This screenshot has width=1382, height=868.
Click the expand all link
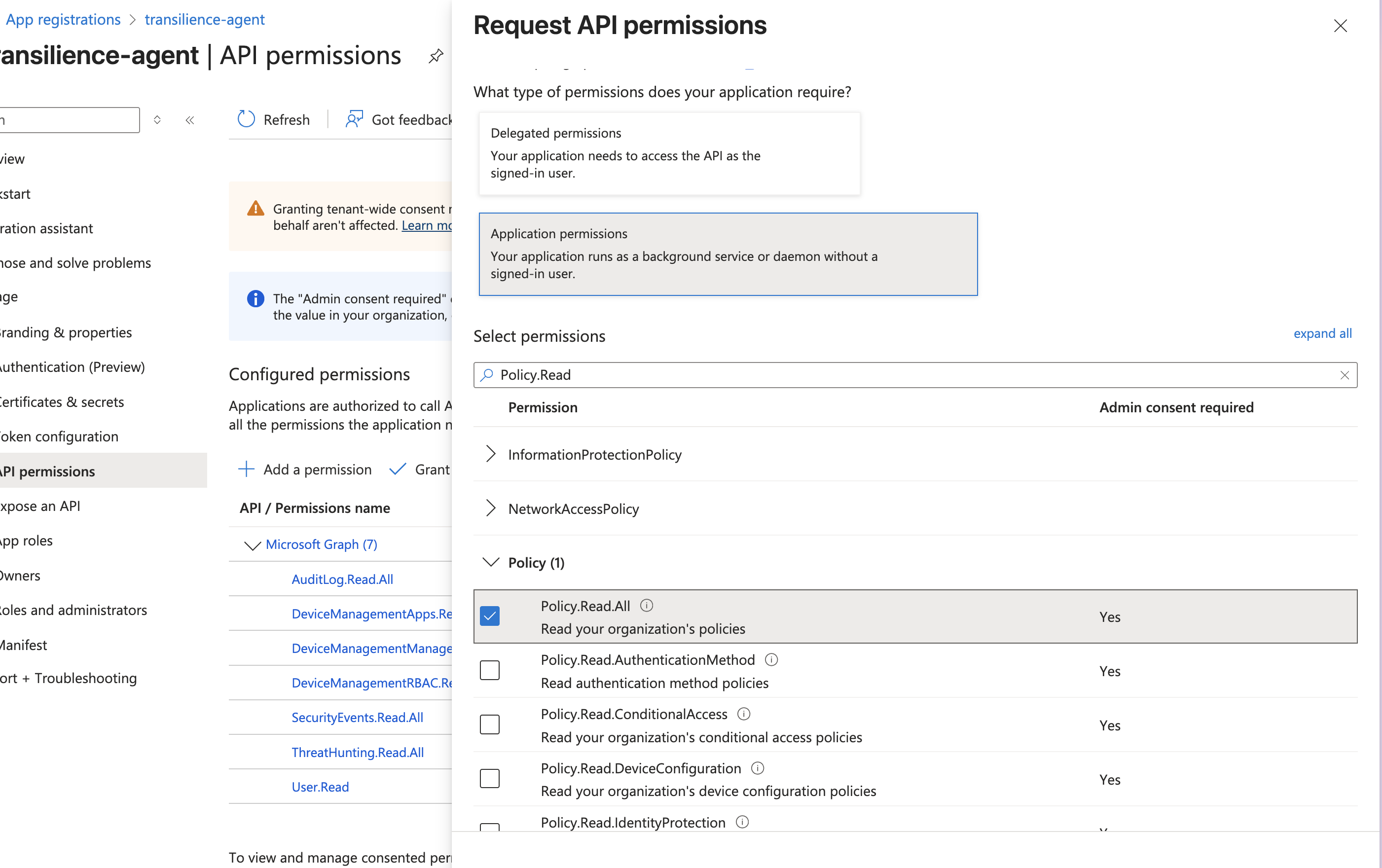coord(1322,333)
